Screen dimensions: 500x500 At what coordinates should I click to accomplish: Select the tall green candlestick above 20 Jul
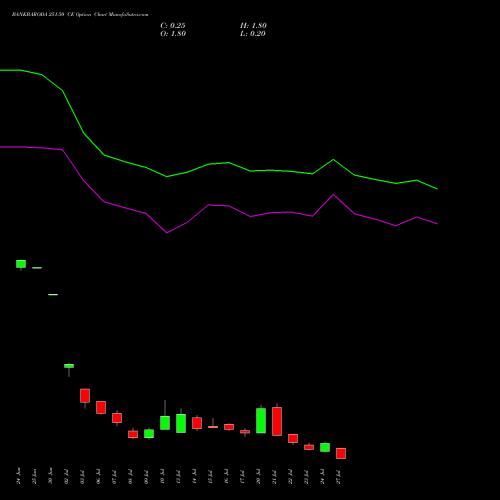coord(261,421)
